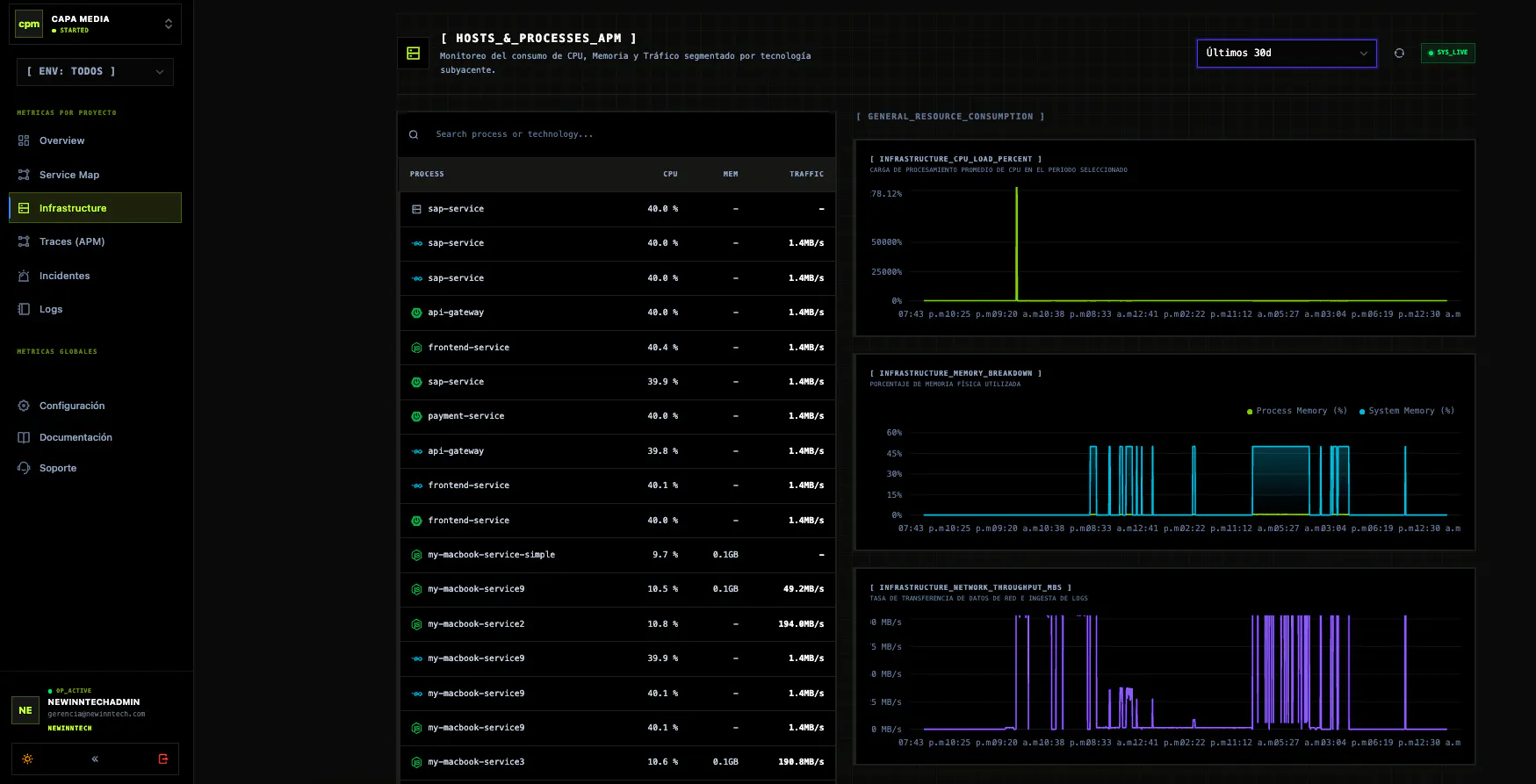Viewport: 1536px width, 784px height.
Task: Collapse sidebar with double chevron icon
Action: pyautogui.click(x=95, y=759)
